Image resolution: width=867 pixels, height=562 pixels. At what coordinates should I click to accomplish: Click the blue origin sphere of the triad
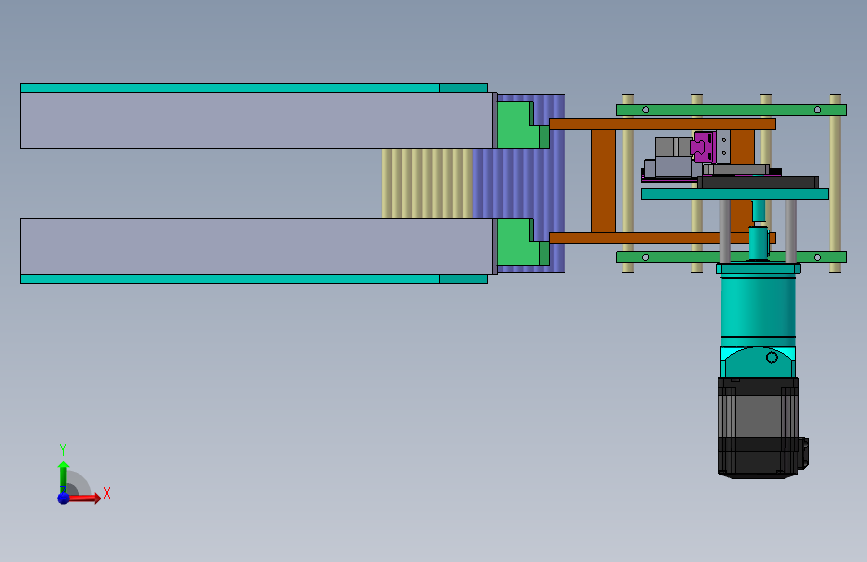click(x=63, y=498)
